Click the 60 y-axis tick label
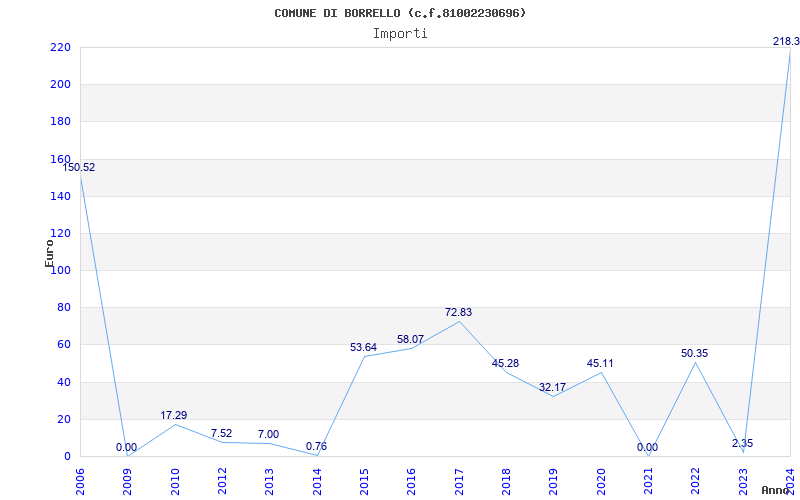 [x=64, y=345]
